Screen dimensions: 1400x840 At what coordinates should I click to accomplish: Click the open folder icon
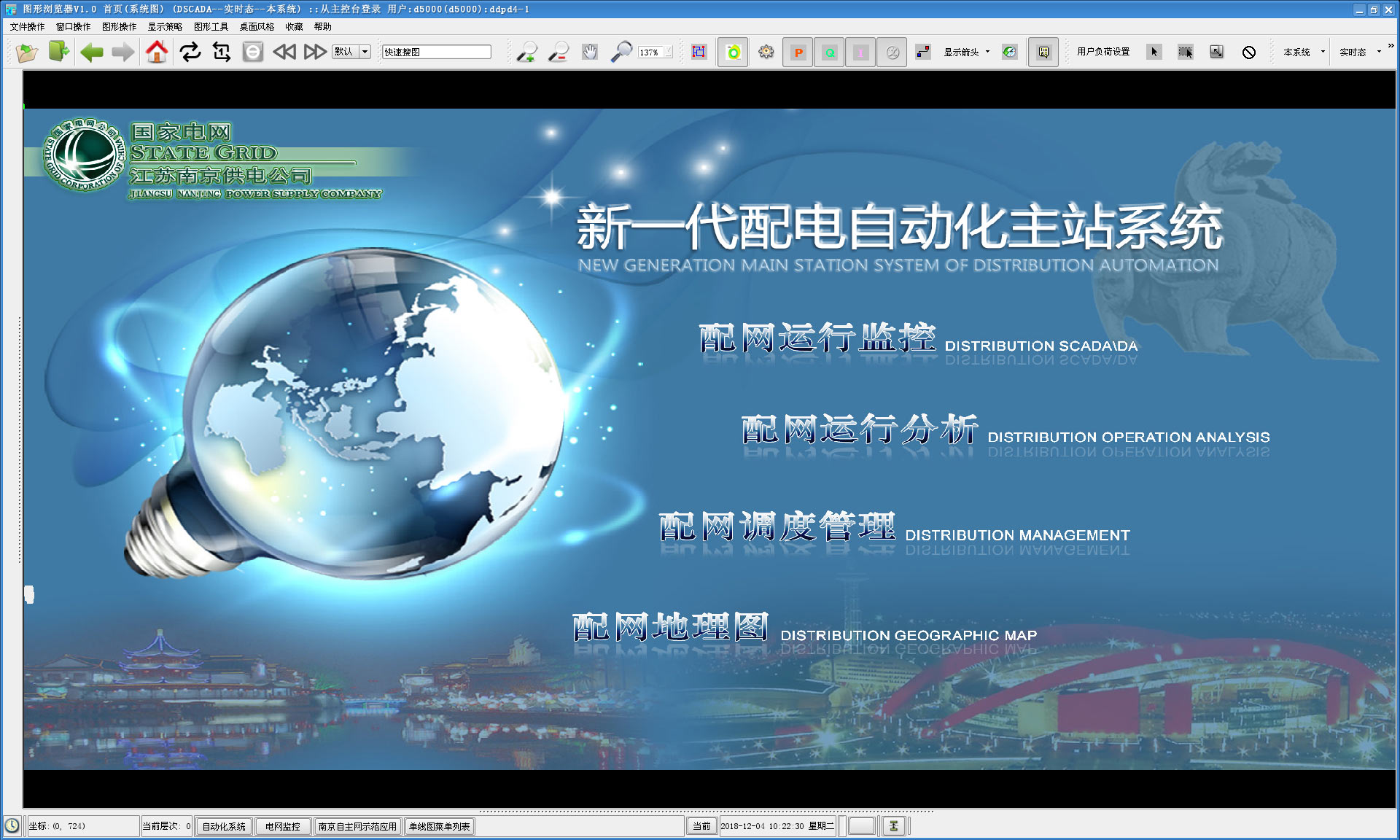coord(27,52)
